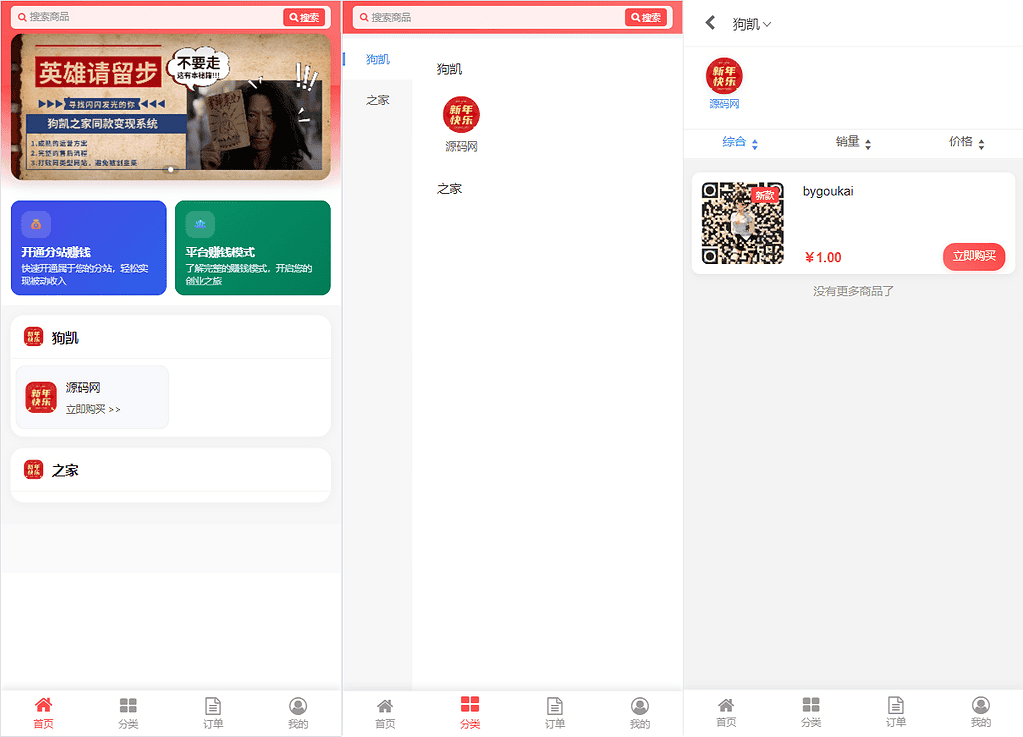Tap the highlighted red 分类 grid icon
This screenshot has width=1023, height=737.
470,705
